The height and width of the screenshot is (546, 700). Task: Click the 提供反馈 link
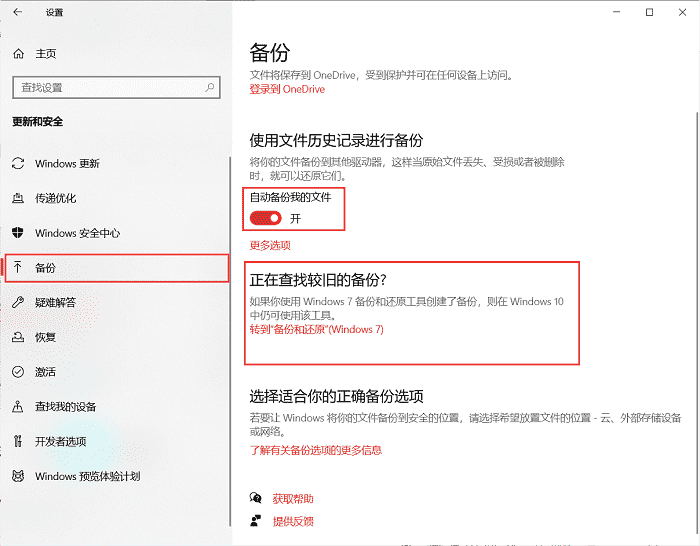pos(293,521)
